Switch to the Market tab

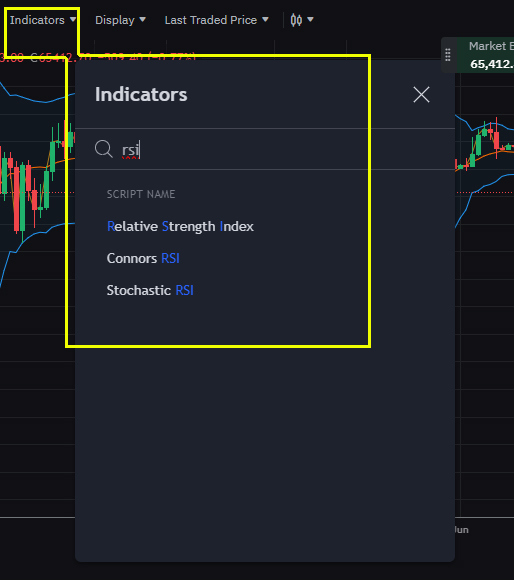(487, 46)
